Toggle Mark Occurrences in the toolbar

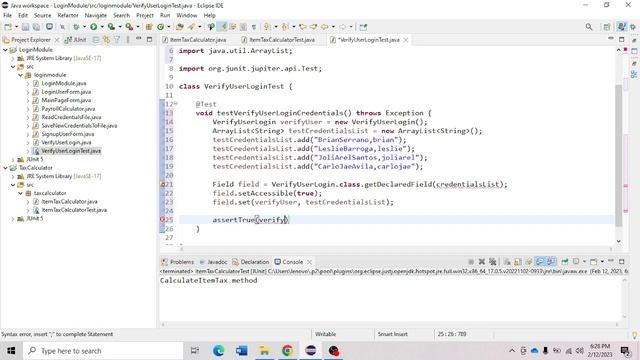click(222, 27)
